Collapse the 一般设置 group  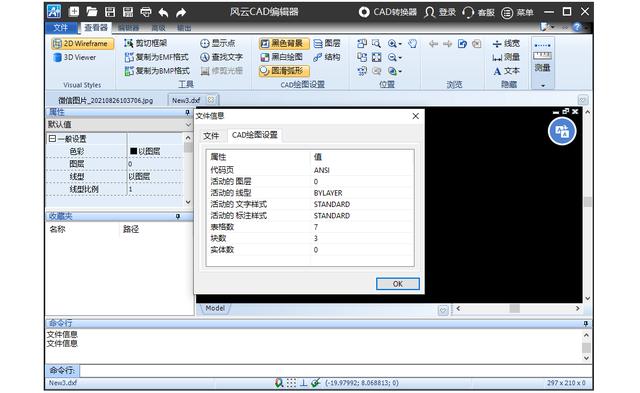(x=52, y=139)
